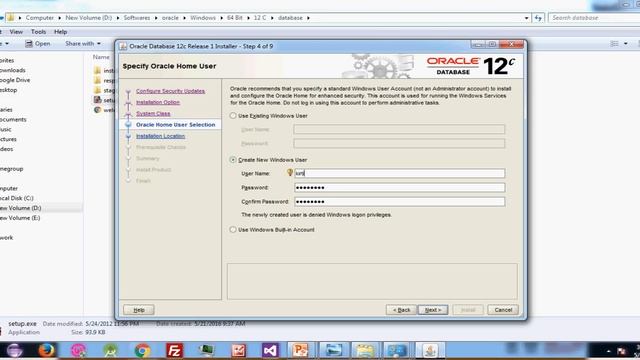Screen dimensions: 640x360
Task: Open Installation Location step link
Action: [x=160, y=136]
